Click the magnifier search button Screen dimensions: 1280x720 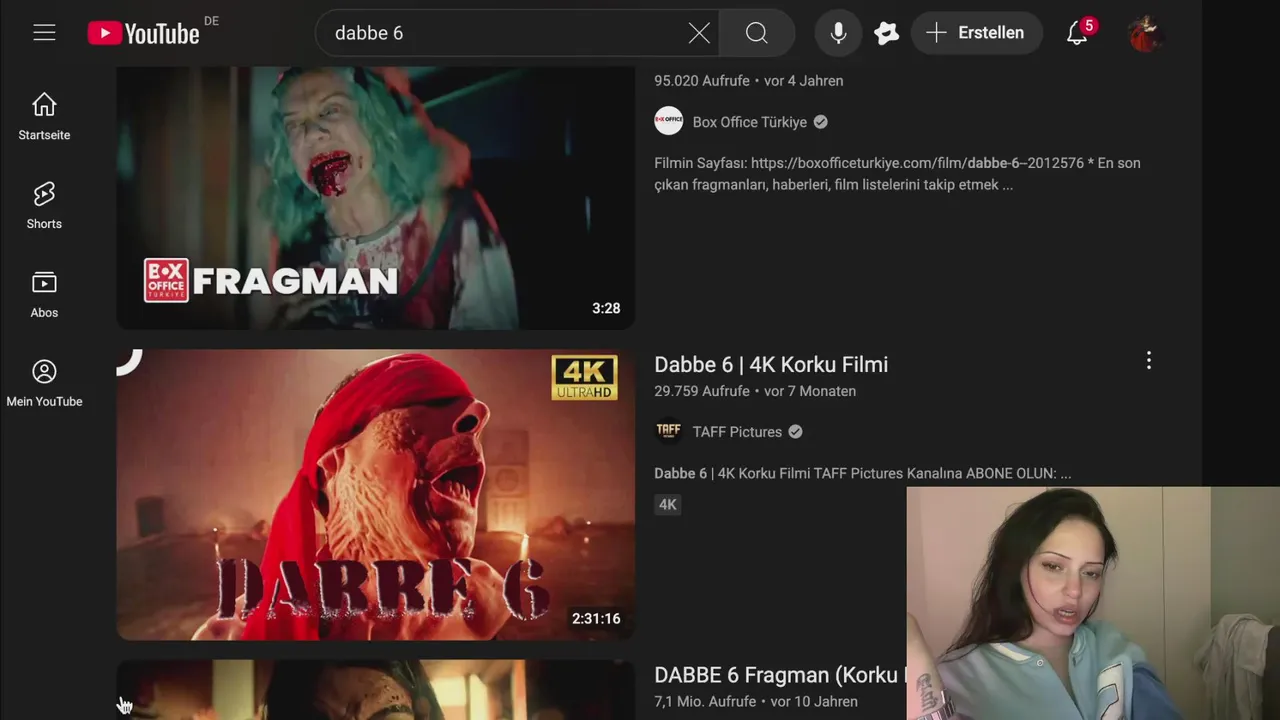click(757, 33)
